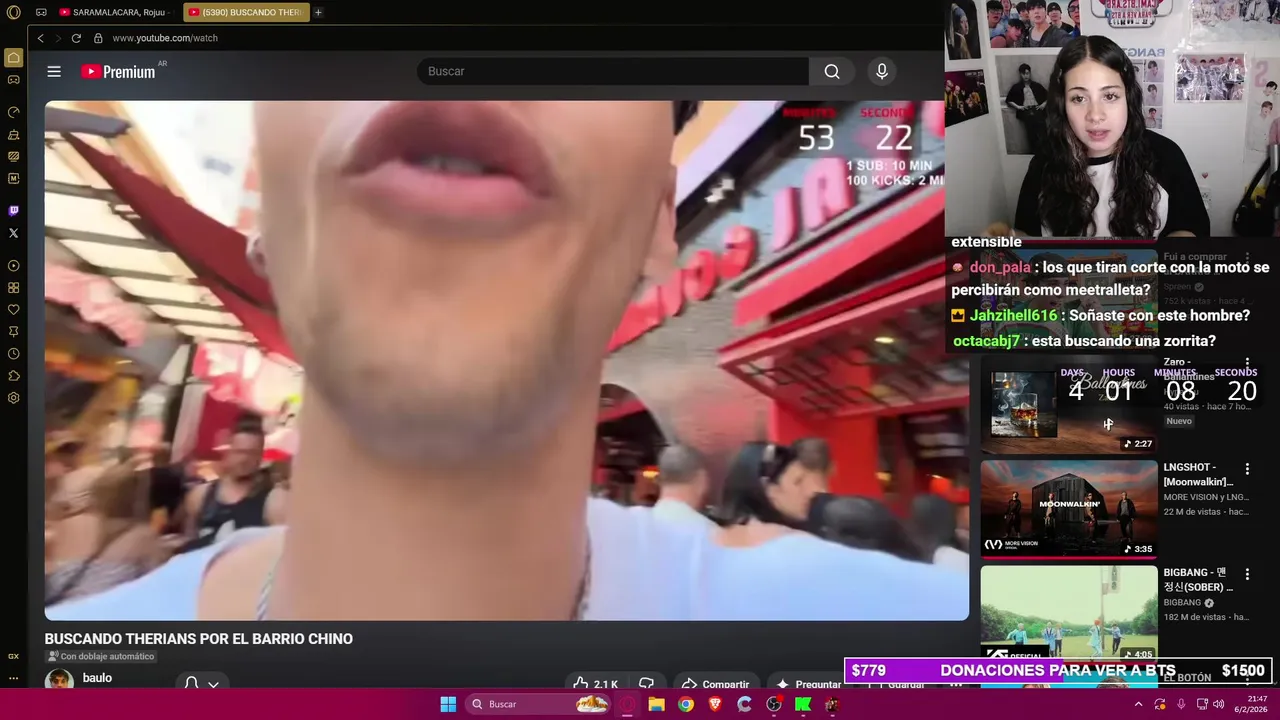Image resolution: width=1280 pixels, height=720 pixels.
Task: Click video title BUSCANDO THERIANS POR EL BARRIO CHINO
Action: 199,639
